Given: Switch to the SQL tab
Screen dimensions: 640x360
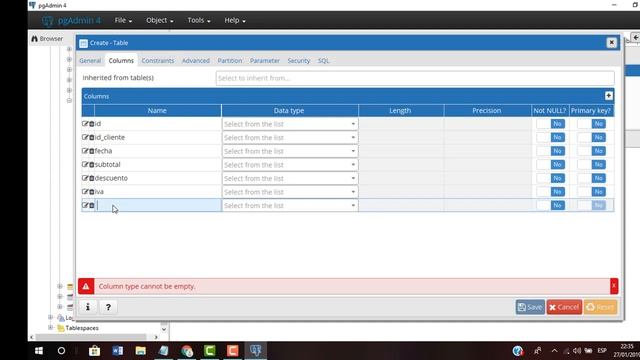Looking at the screenshot, I should pyautogui.click(x=323, y=60).
